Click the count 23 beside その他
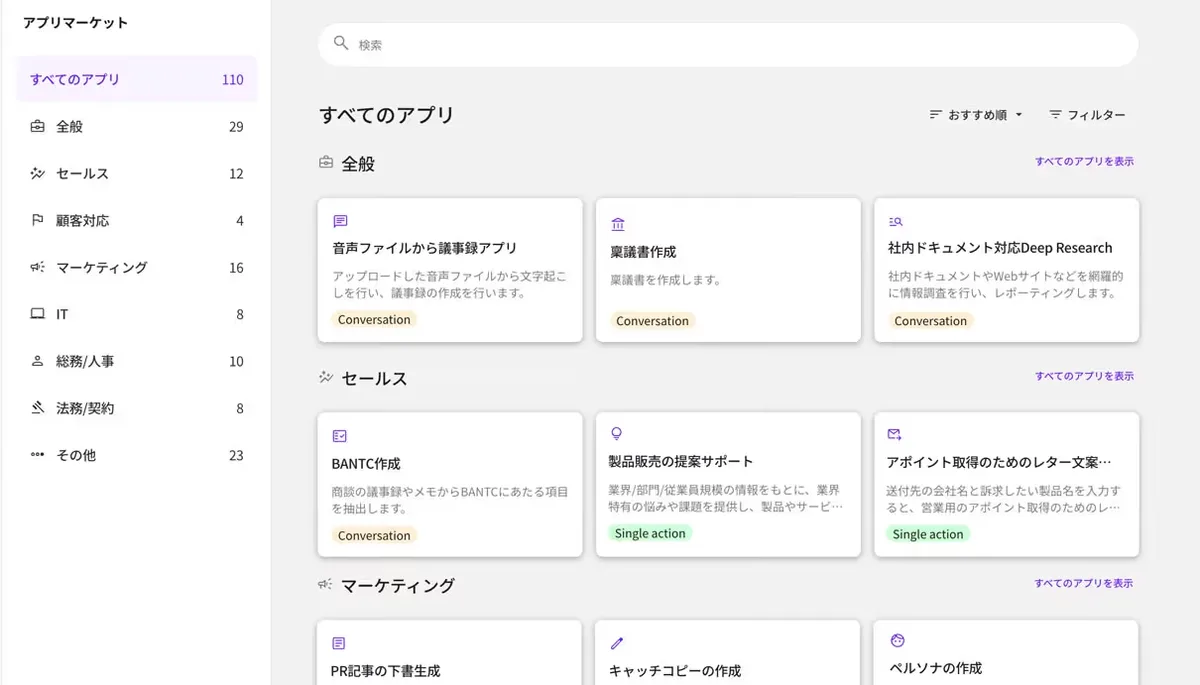Viewport: 1200px width, 685px height. [x=236, y=455]
